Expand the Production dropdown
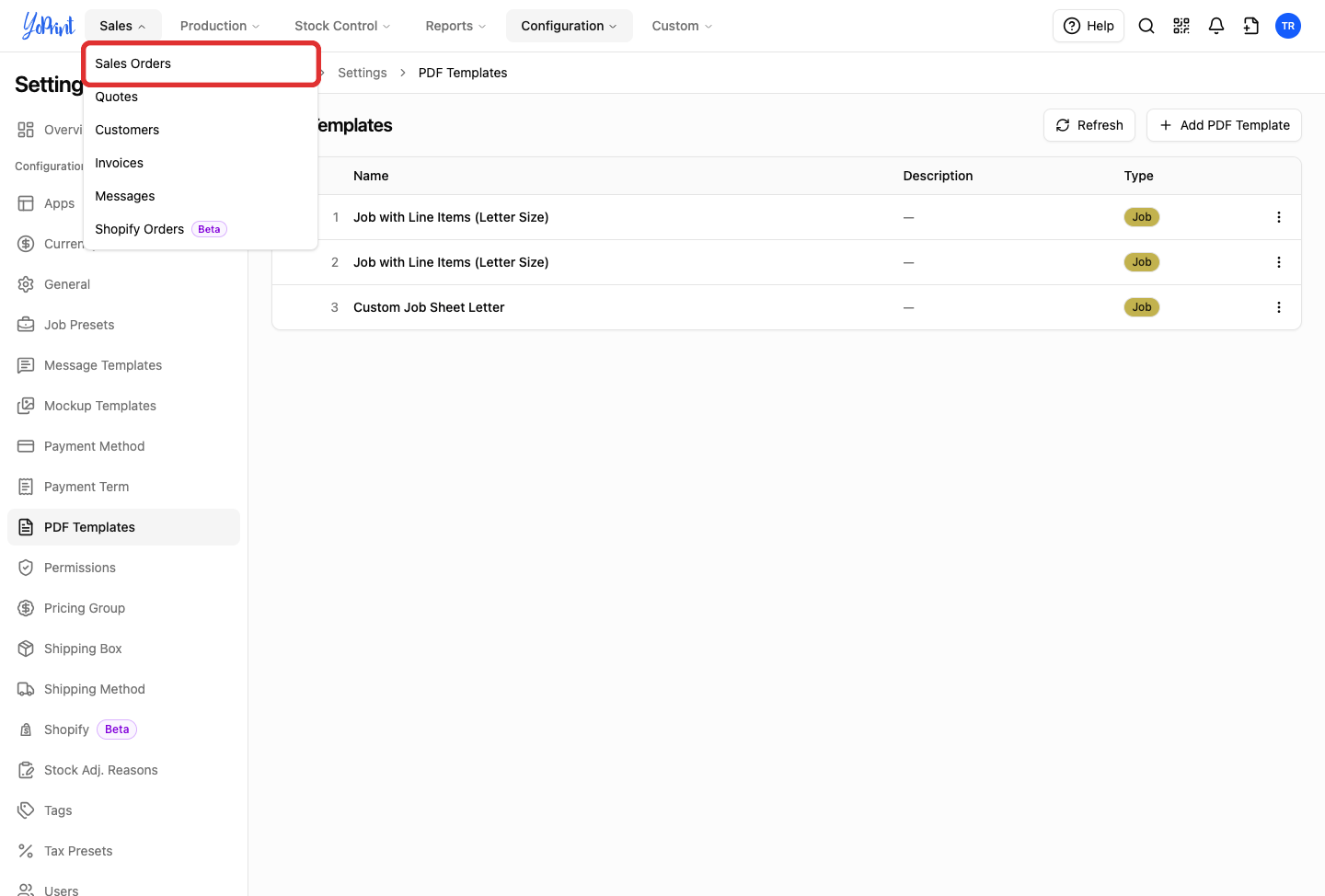1325x896 pixels. [220, 26]
